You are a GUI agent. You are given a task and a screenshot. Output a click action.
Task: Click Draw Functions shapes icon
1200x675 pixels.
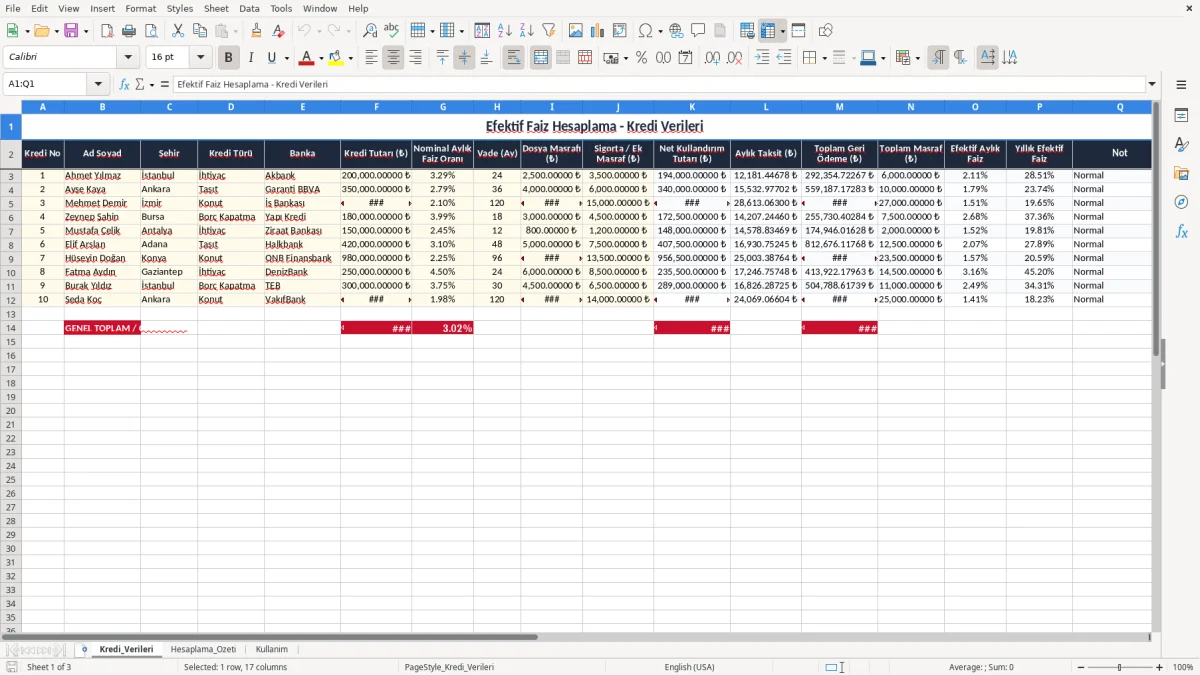click(x=825, y=31)
